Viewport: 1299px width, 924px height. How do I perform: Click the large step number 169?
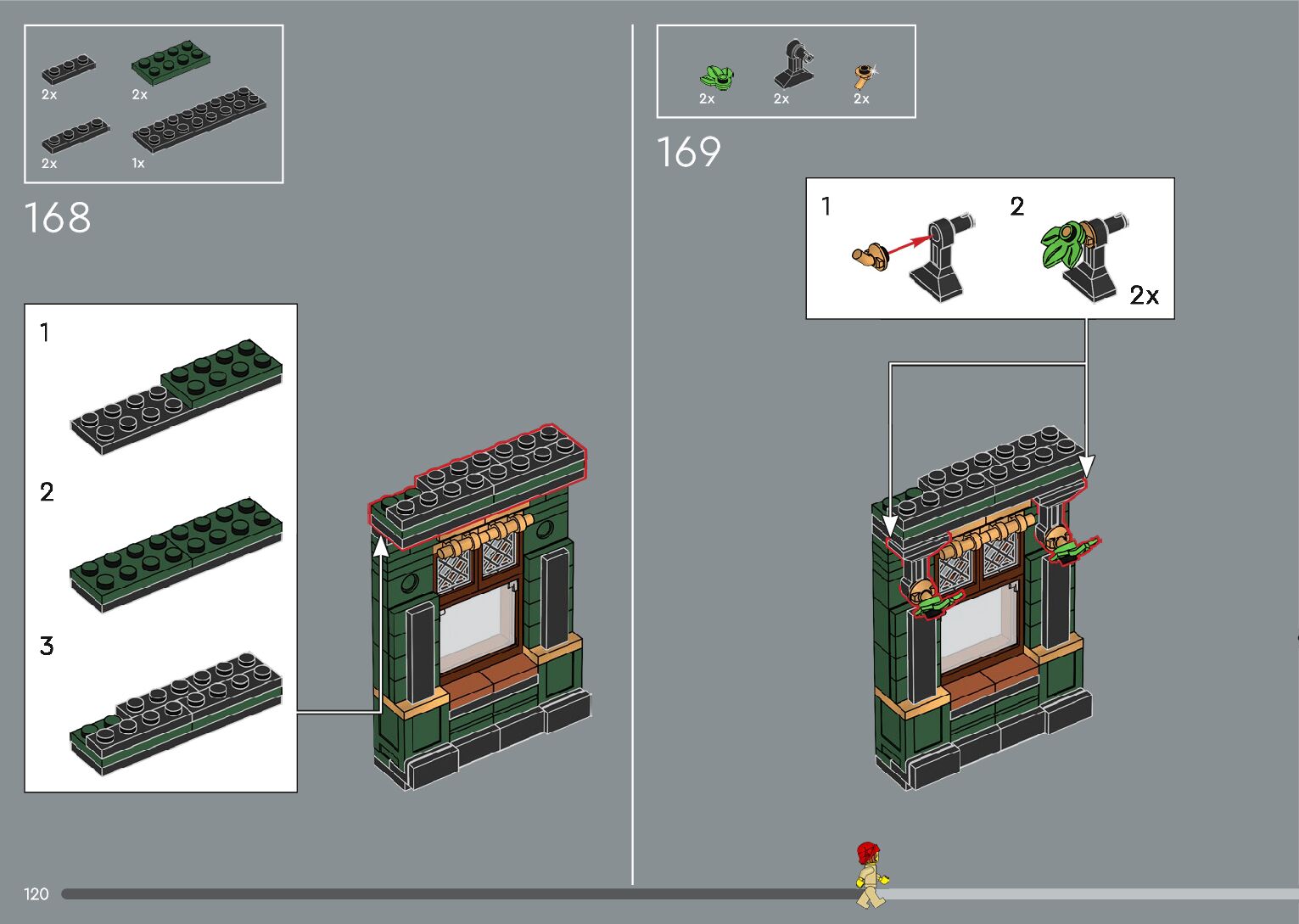click(x=688, y=153)
